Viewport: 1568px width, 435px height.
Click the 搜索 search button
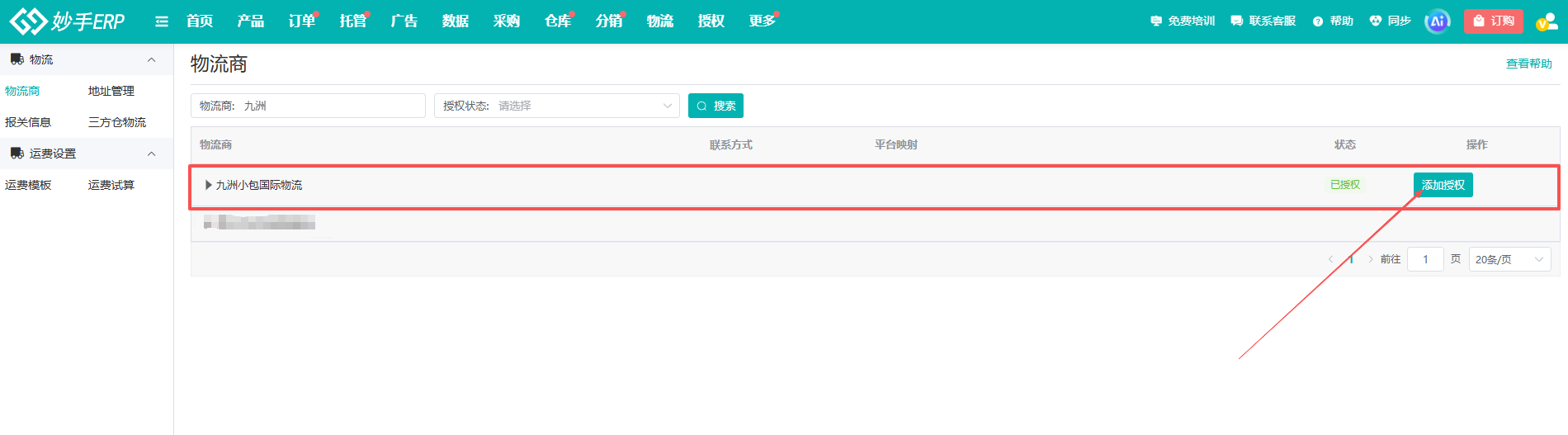[x=716, y=106]
